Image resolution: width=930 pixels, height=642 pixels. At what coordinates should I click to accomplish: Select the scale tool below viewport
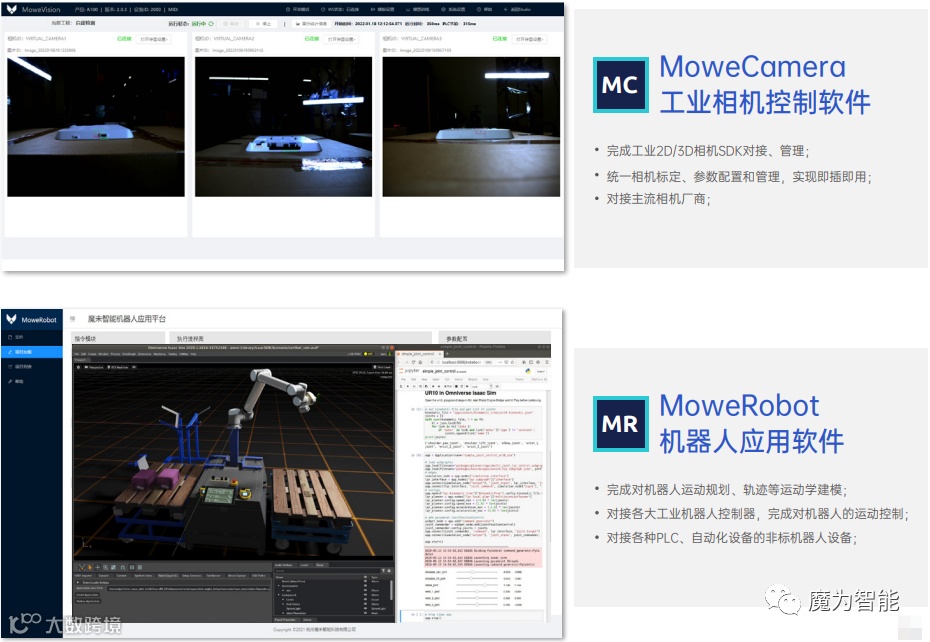coord(113,567)
